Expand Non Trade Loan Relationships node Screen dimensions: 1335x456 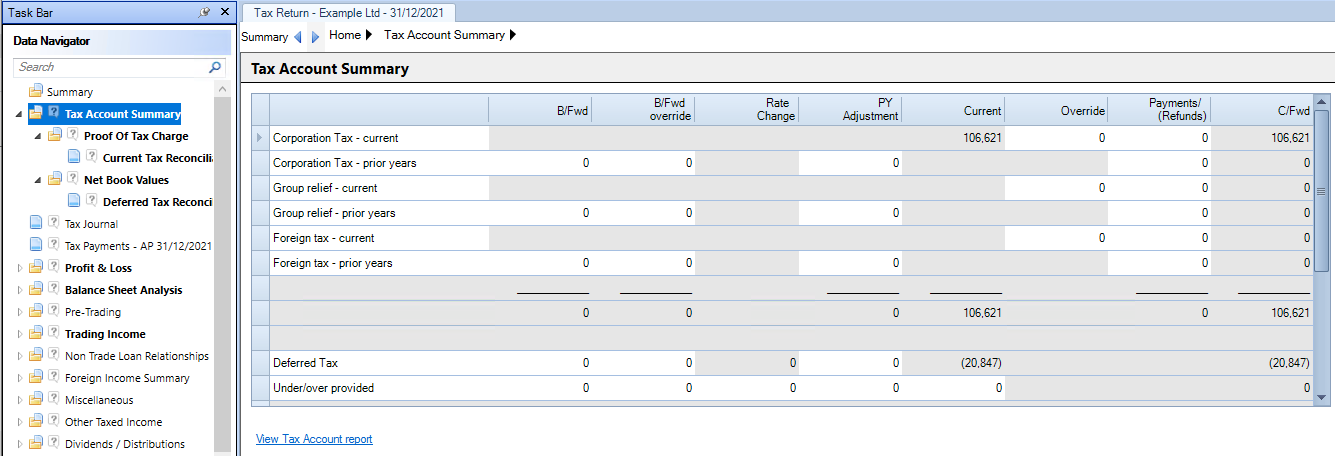click(20, 355)
